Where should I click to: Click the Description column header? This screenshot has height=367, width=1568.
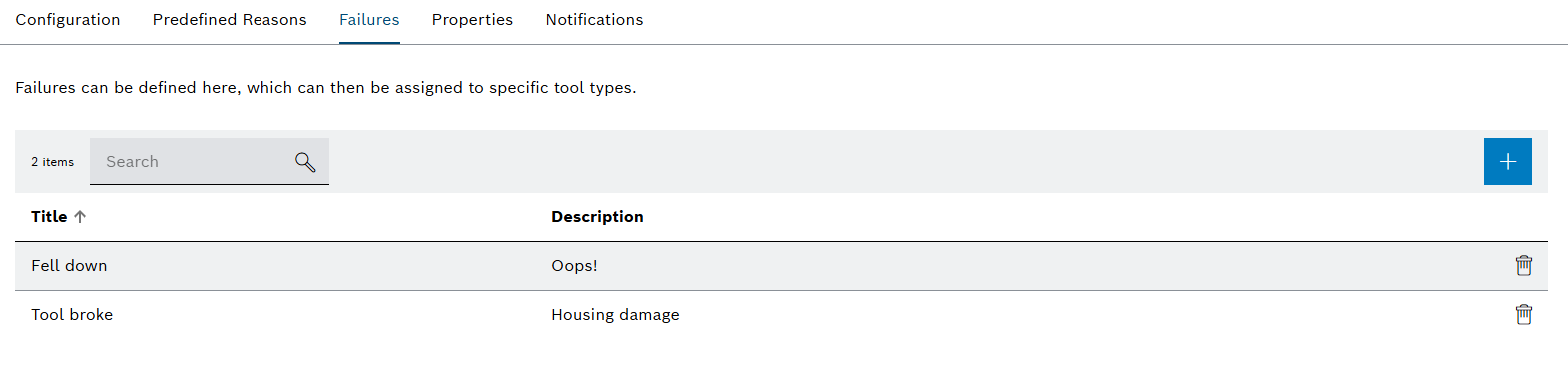[x=597, y=216]
